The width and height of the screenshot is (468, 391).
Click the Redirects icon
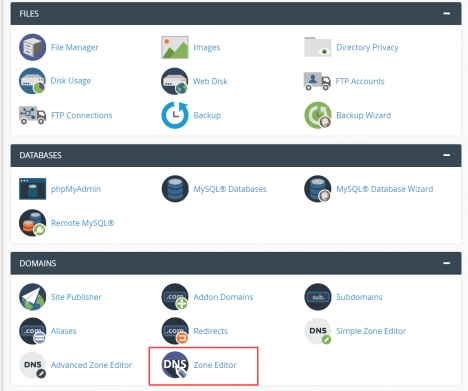click(175, 331)
